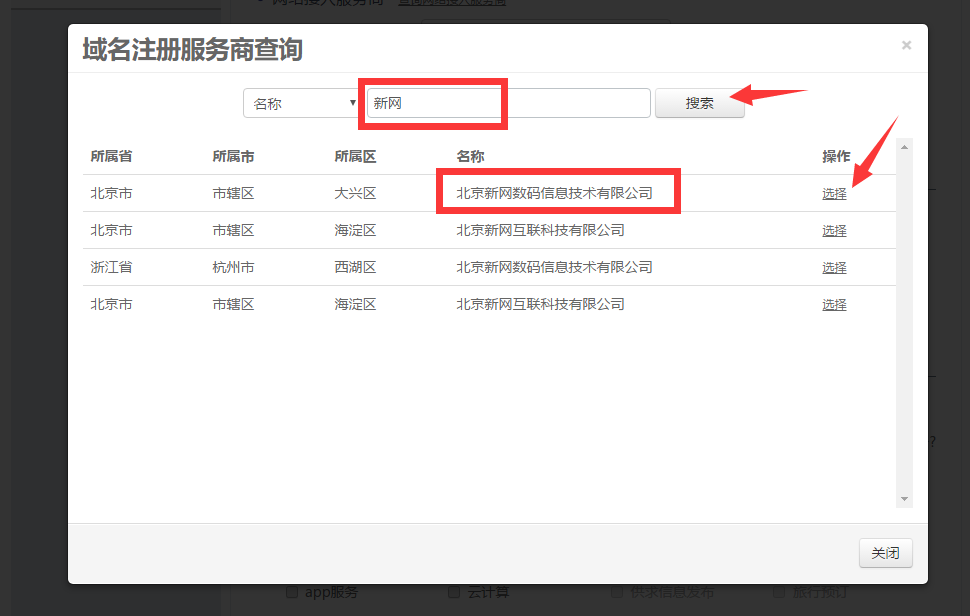Select the 浙江省 cell
Screen dimensions: 970x616
tap(111, 268)
